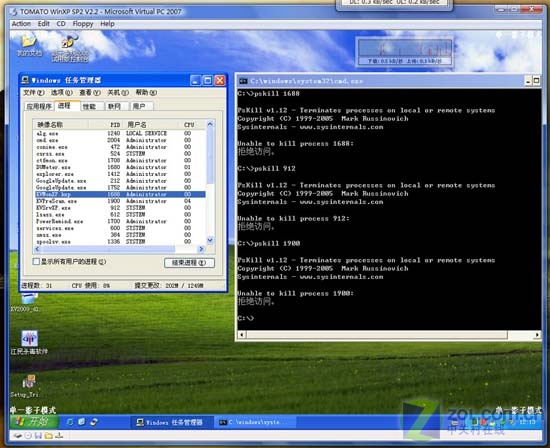
Task: Select the process row with PID 1900
Action: [x=120, y=201]
